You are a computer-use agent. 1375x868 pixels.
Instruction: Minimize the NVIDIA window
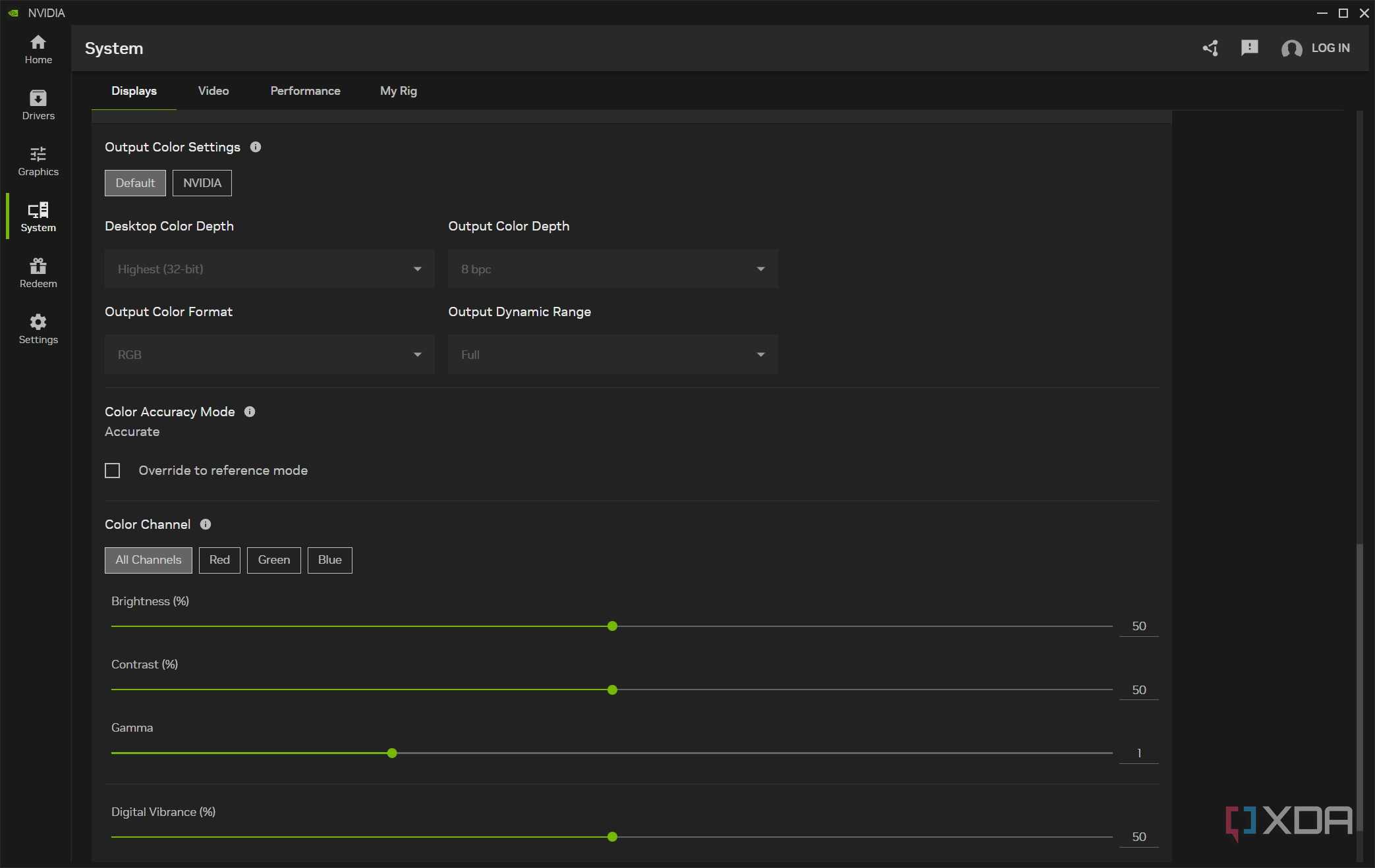coord(1322,13)
